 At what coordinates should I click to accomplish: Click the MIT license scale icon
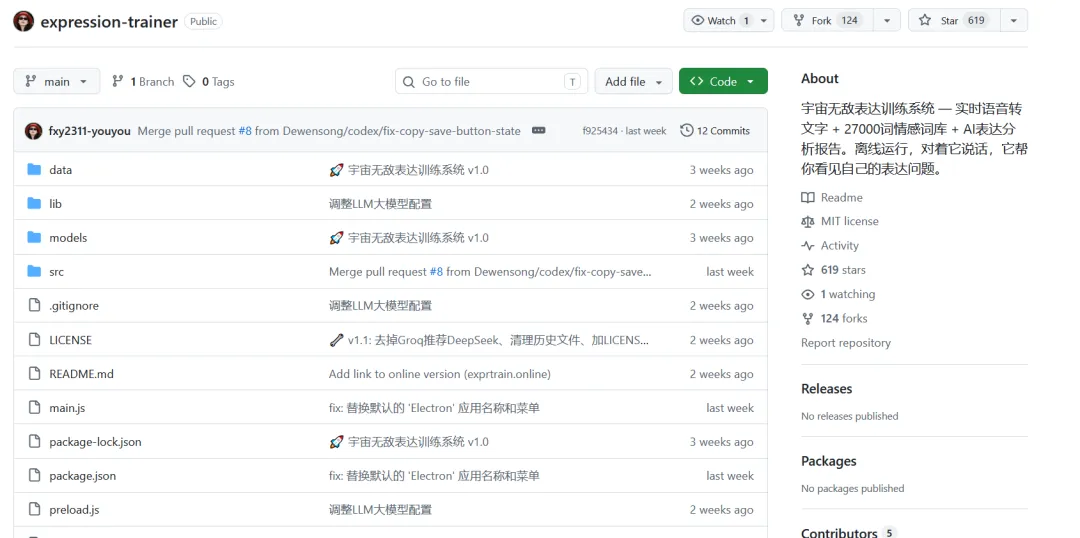point(808,222)
